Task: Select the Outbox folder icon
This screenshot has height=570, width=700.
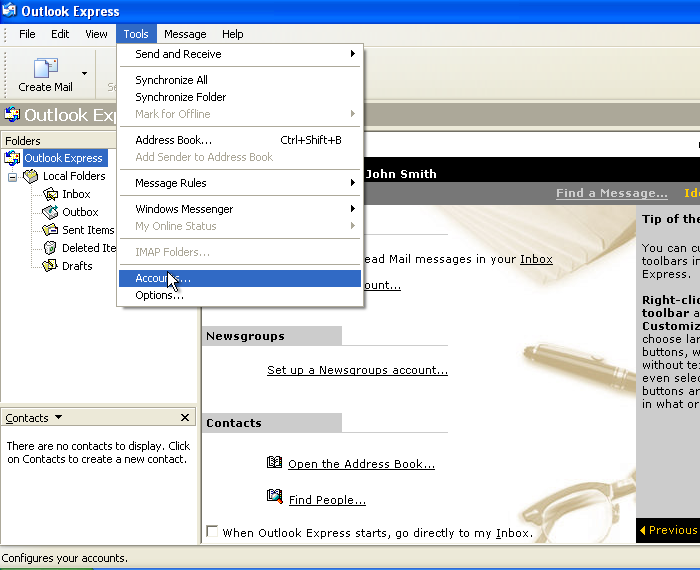Action: [x=51, y=212]
